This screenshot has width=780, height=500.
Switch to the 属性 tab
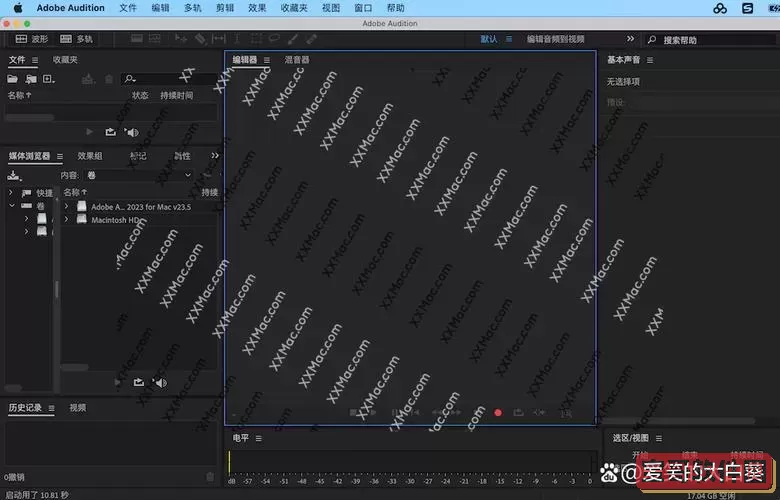click(x=182, y=156)
